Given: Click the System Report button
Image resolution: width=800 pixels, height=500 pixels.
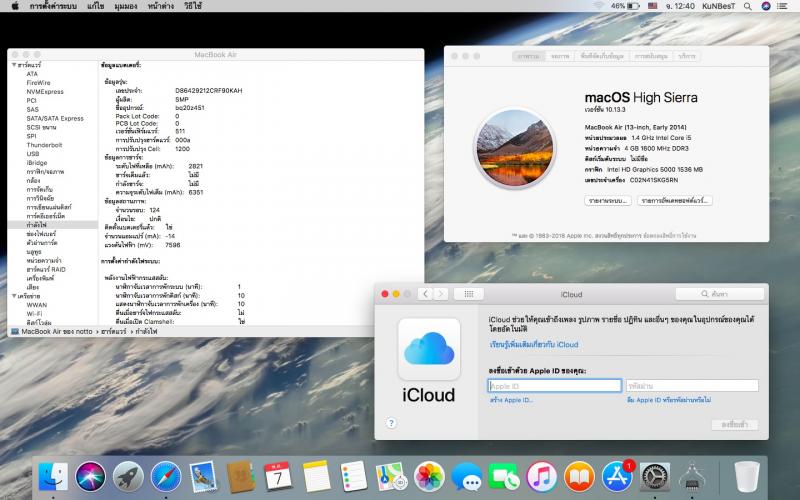Looking at the screenshot, I should coord(608,200).
